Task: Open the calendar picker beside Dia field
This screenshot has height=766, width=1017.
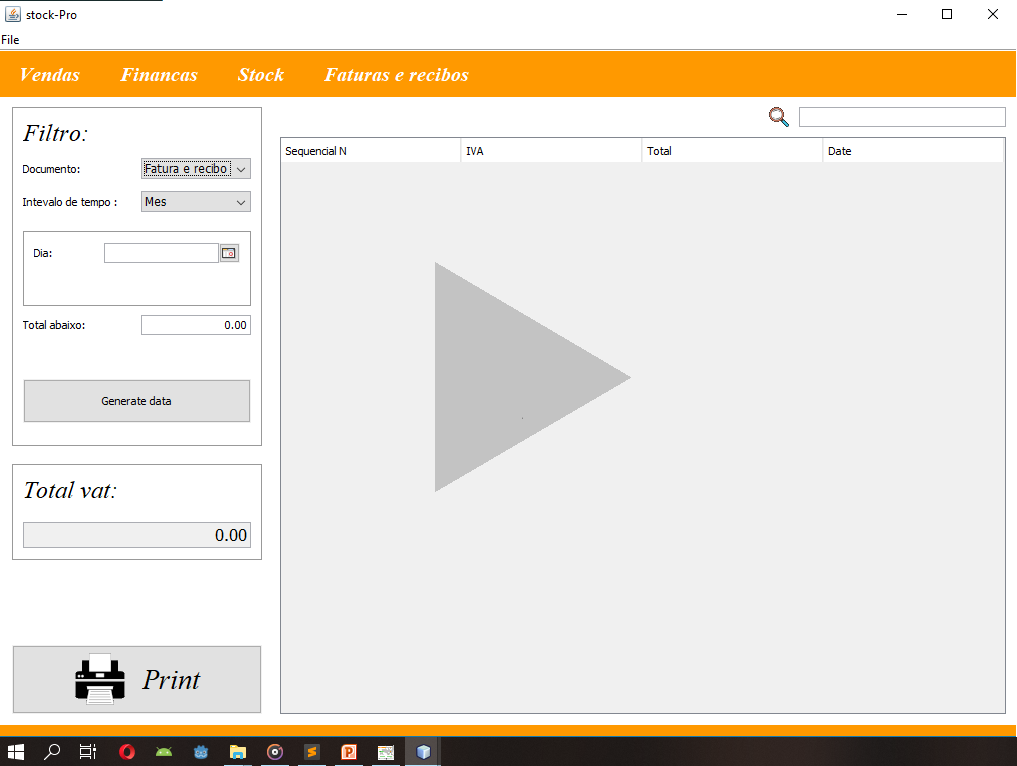Action: point(229,254)
